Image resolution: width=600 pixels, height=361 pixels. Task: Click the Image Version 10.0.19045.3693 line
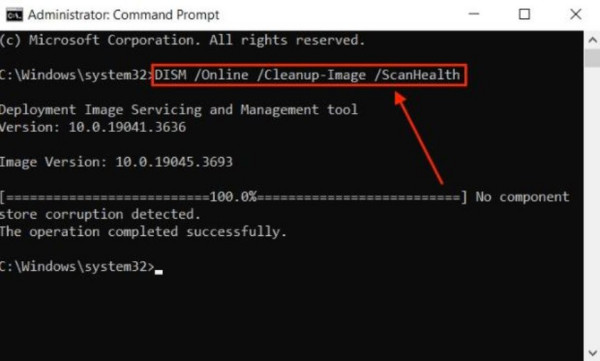coord(116,162)
